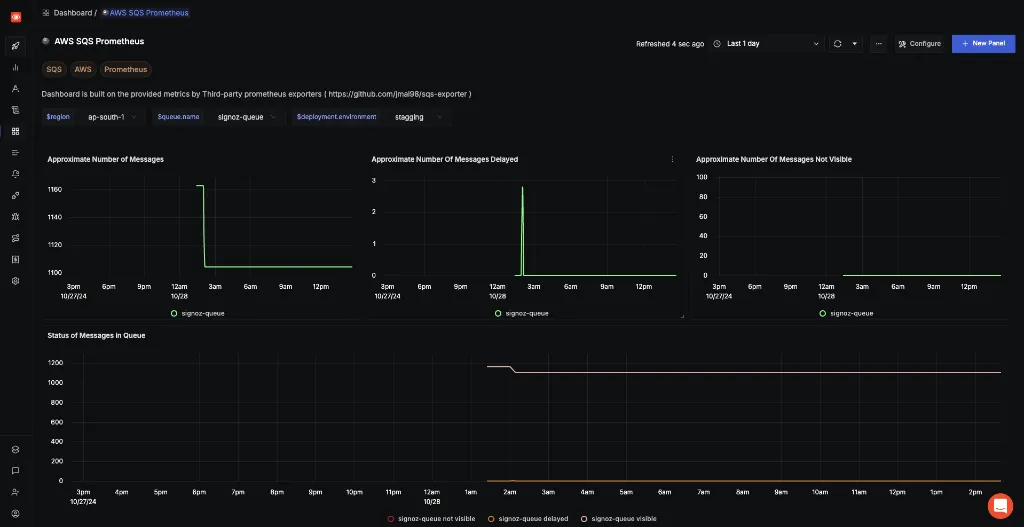Click the Configure button
This screenshot has width=1024, height=527.
(919, 44)
